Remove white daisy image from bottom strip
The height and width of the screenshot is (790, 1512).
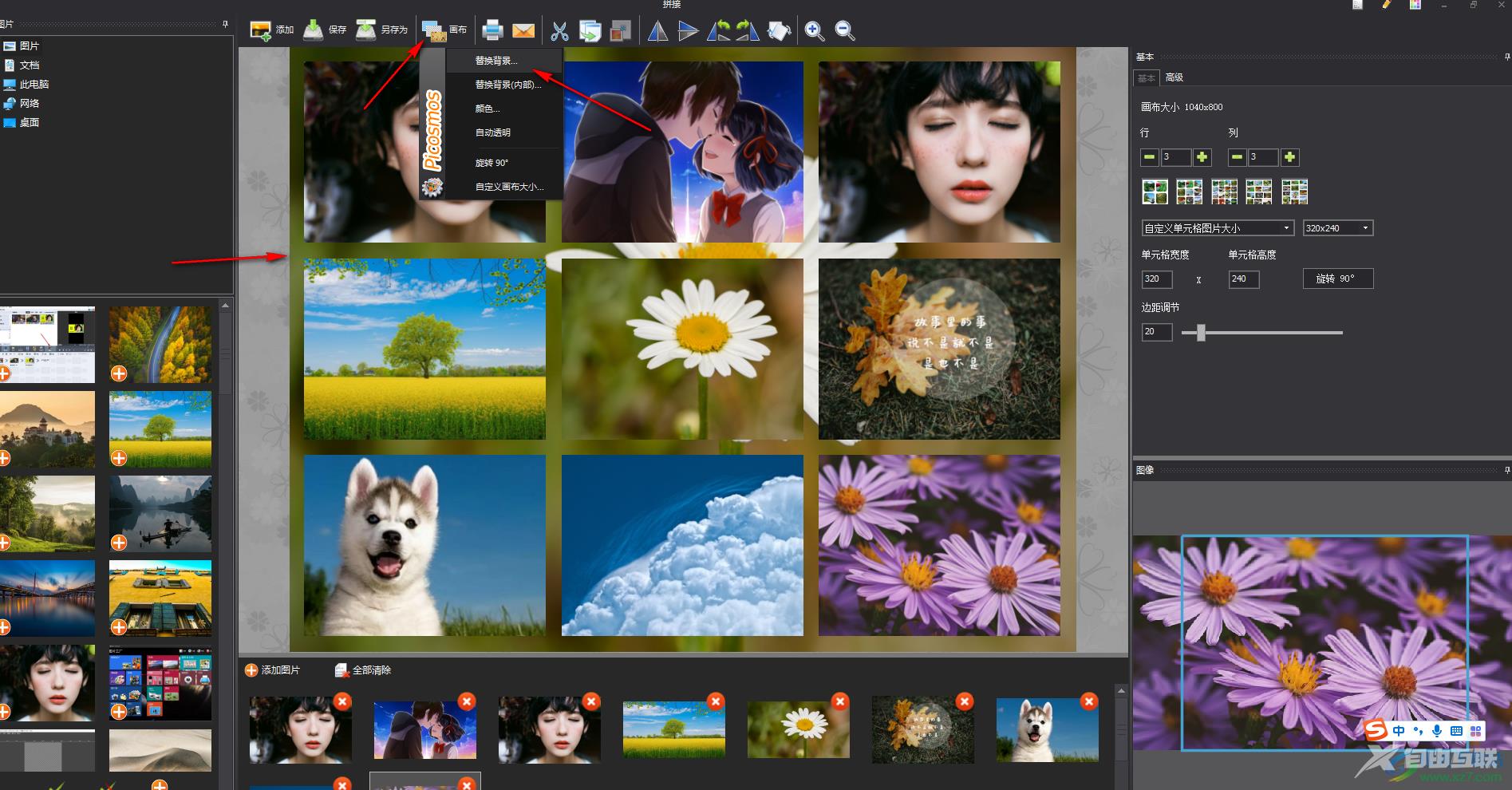pos(840,701)
